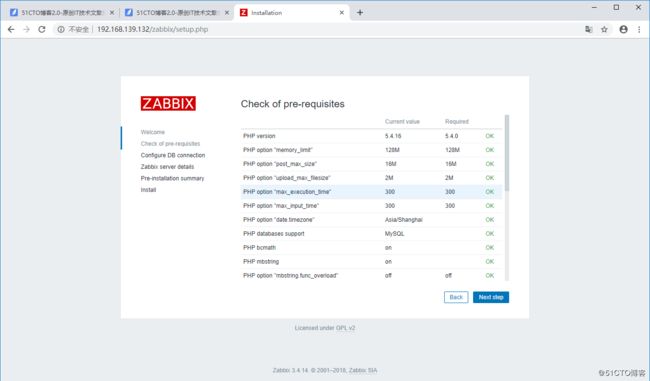The height and width of the screenshot is (381, 650).
Task: Click the upload_max_filesize option row
Action: [371, 178]
